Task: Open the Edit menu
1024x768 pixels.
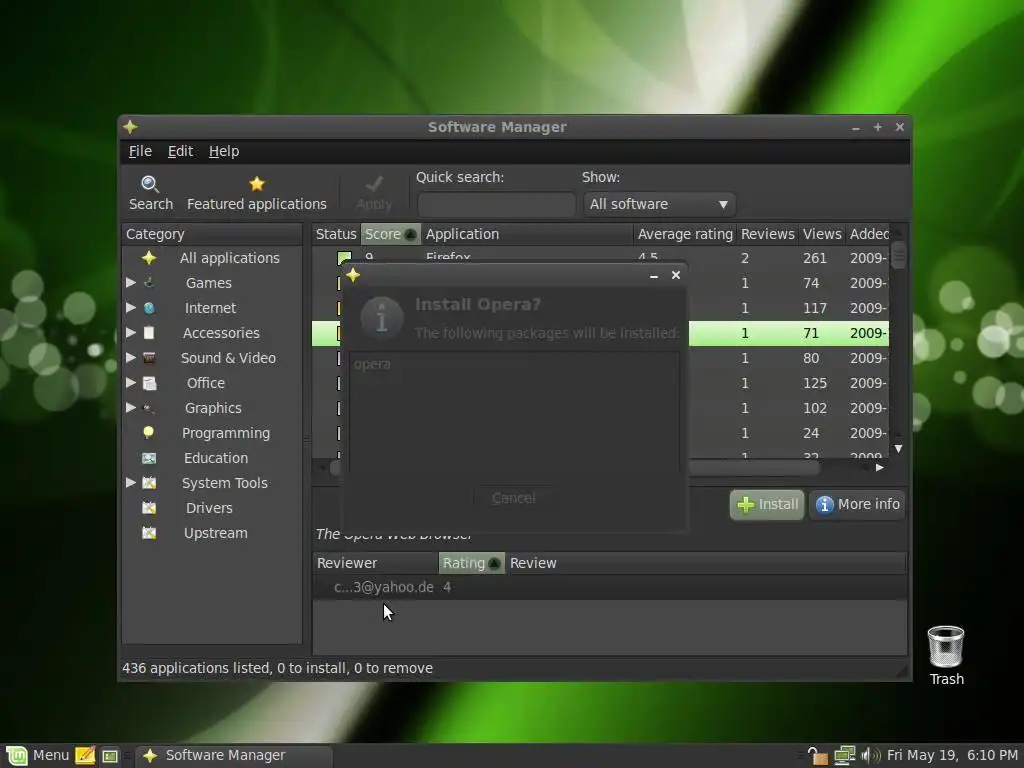Action: (180, 152)
